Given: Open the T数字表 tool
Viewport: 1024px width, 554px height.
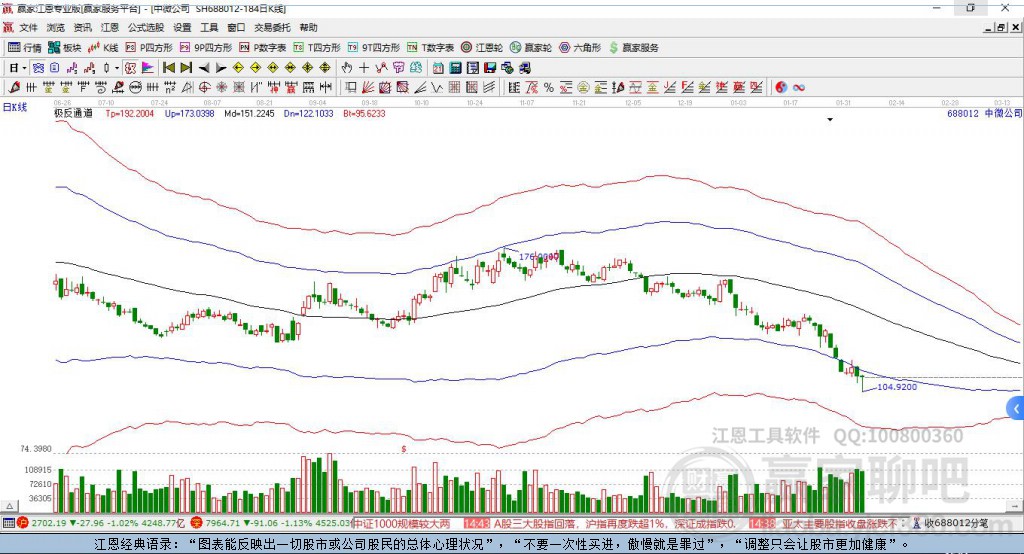Looking at the screenshot, I should [x=430, y=48].
